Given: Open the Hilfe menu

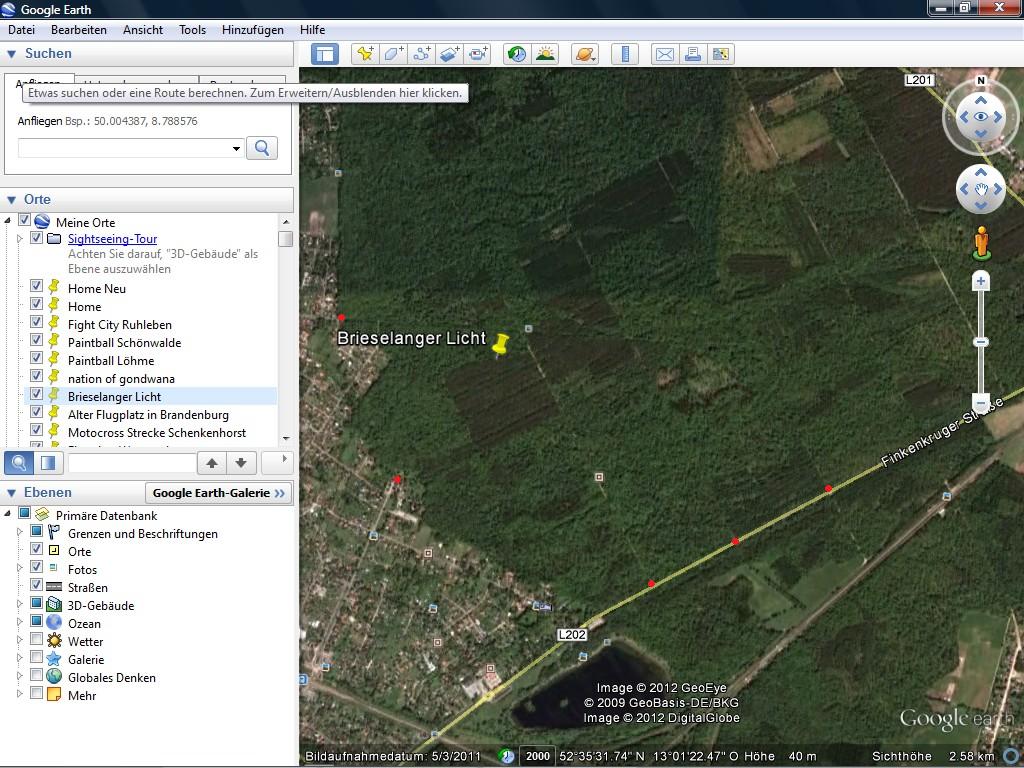Looking at the screenshot, I should pyautogui.click(x=313, y=30).
